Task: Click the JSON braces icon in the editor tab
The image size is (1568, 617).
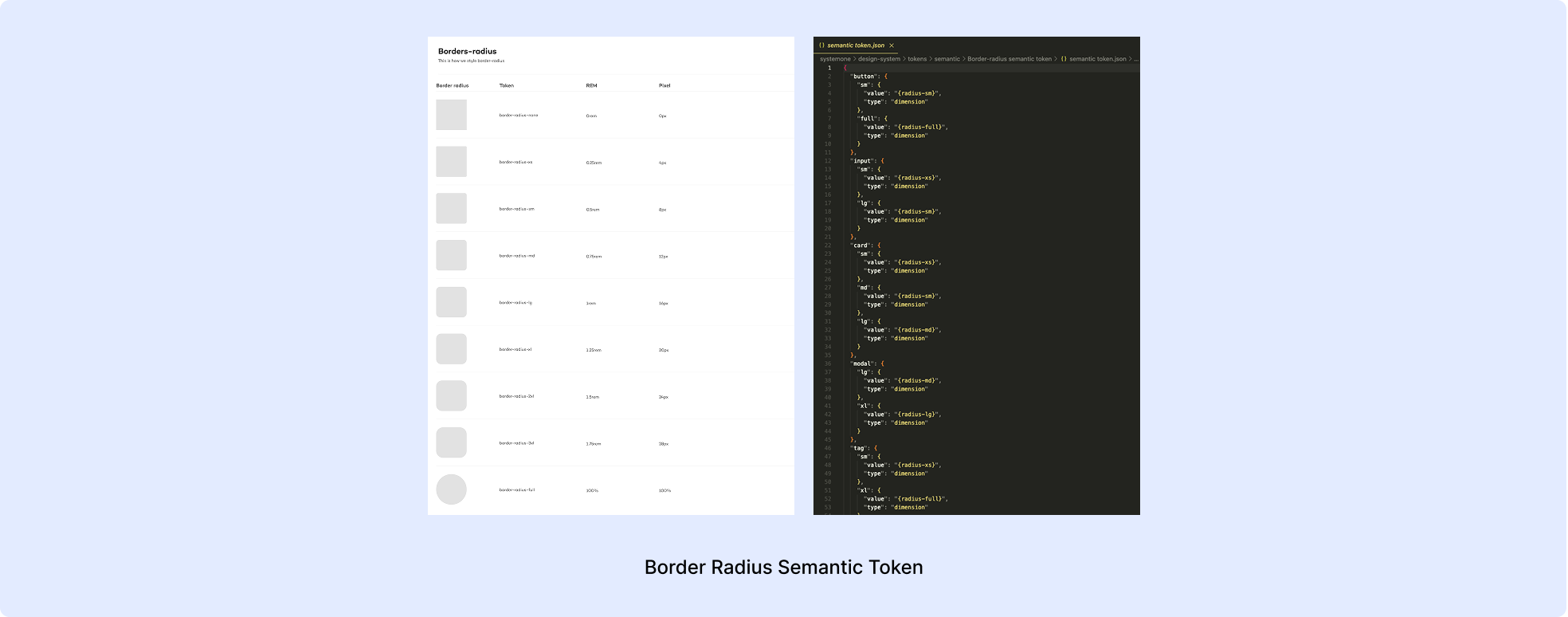Action: [x=821, y=45]
